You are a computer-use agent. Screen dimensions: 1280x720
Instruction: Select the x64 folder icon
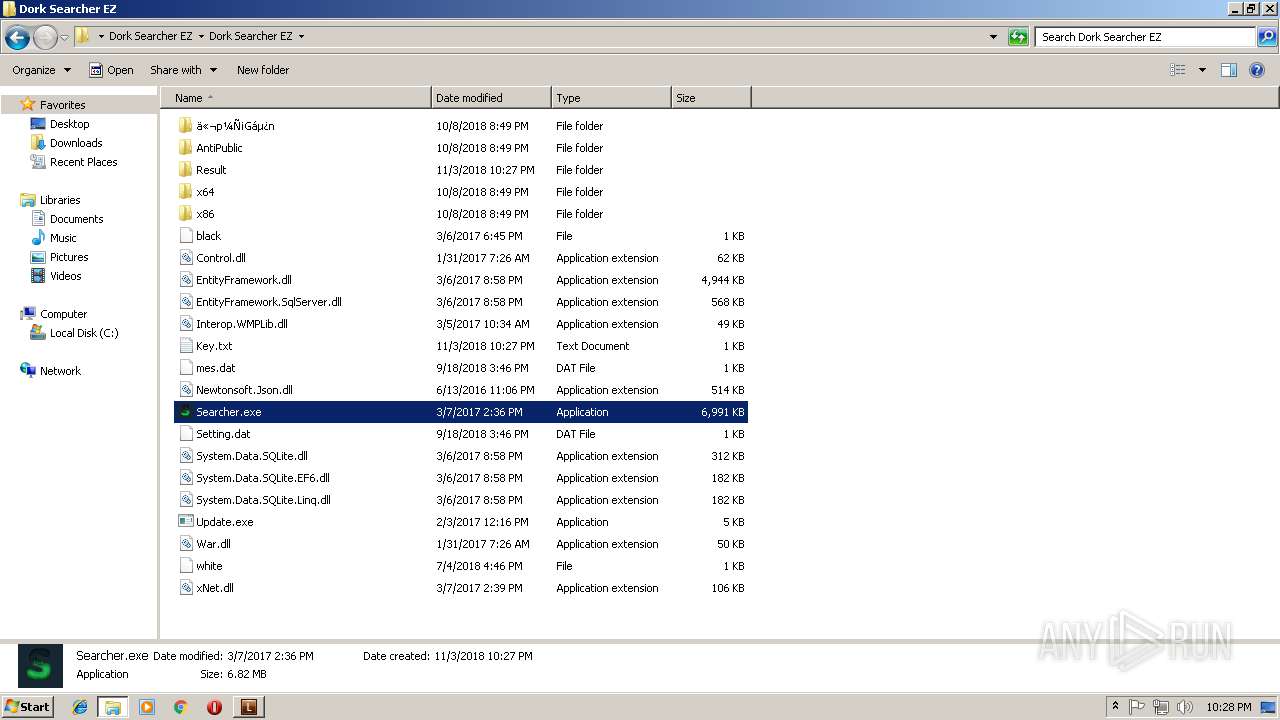pyautogui.click(x=185, y=192)
